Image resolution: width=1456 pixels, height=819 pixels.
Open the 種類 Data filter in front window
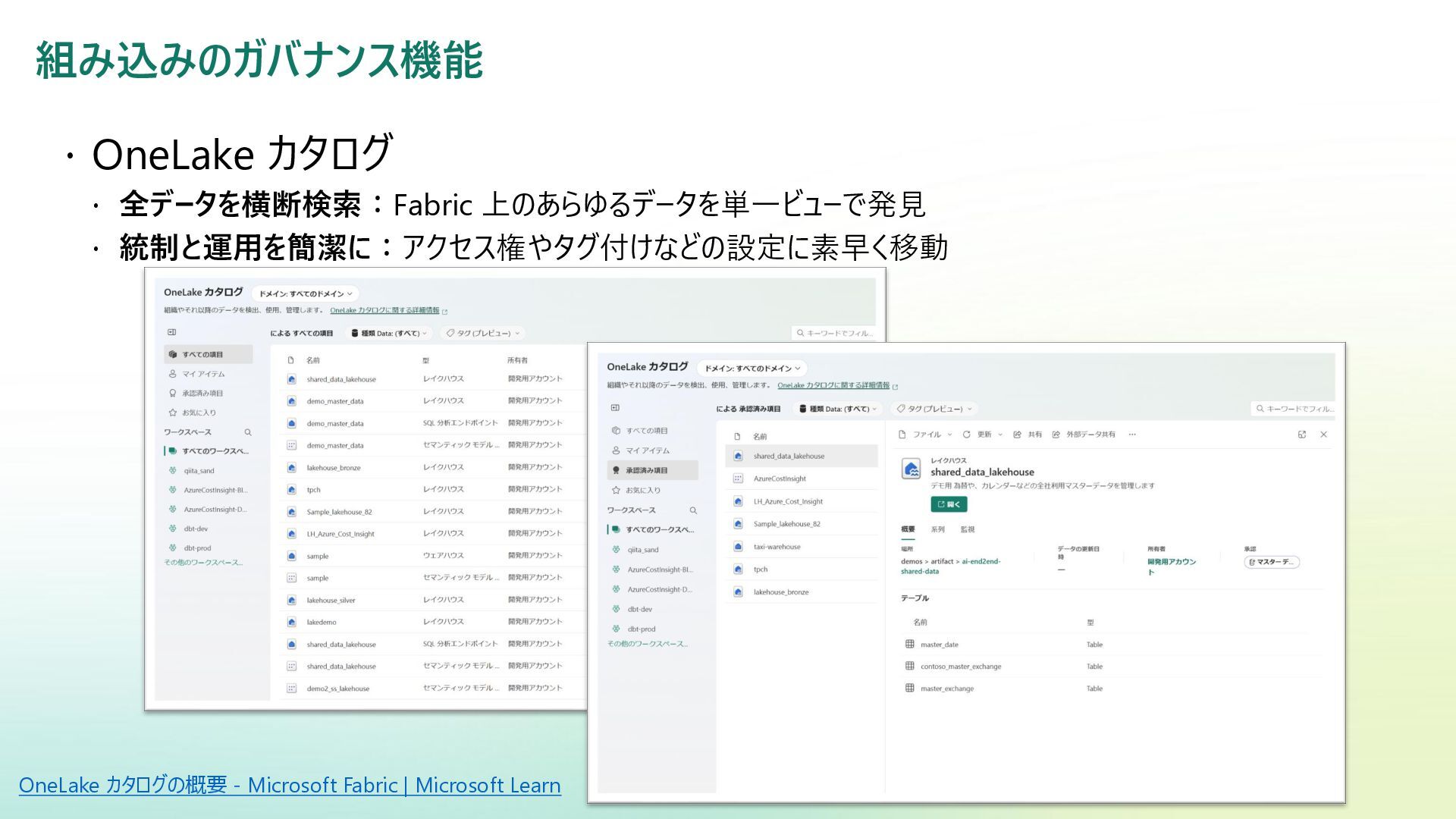tap(838, 409)
